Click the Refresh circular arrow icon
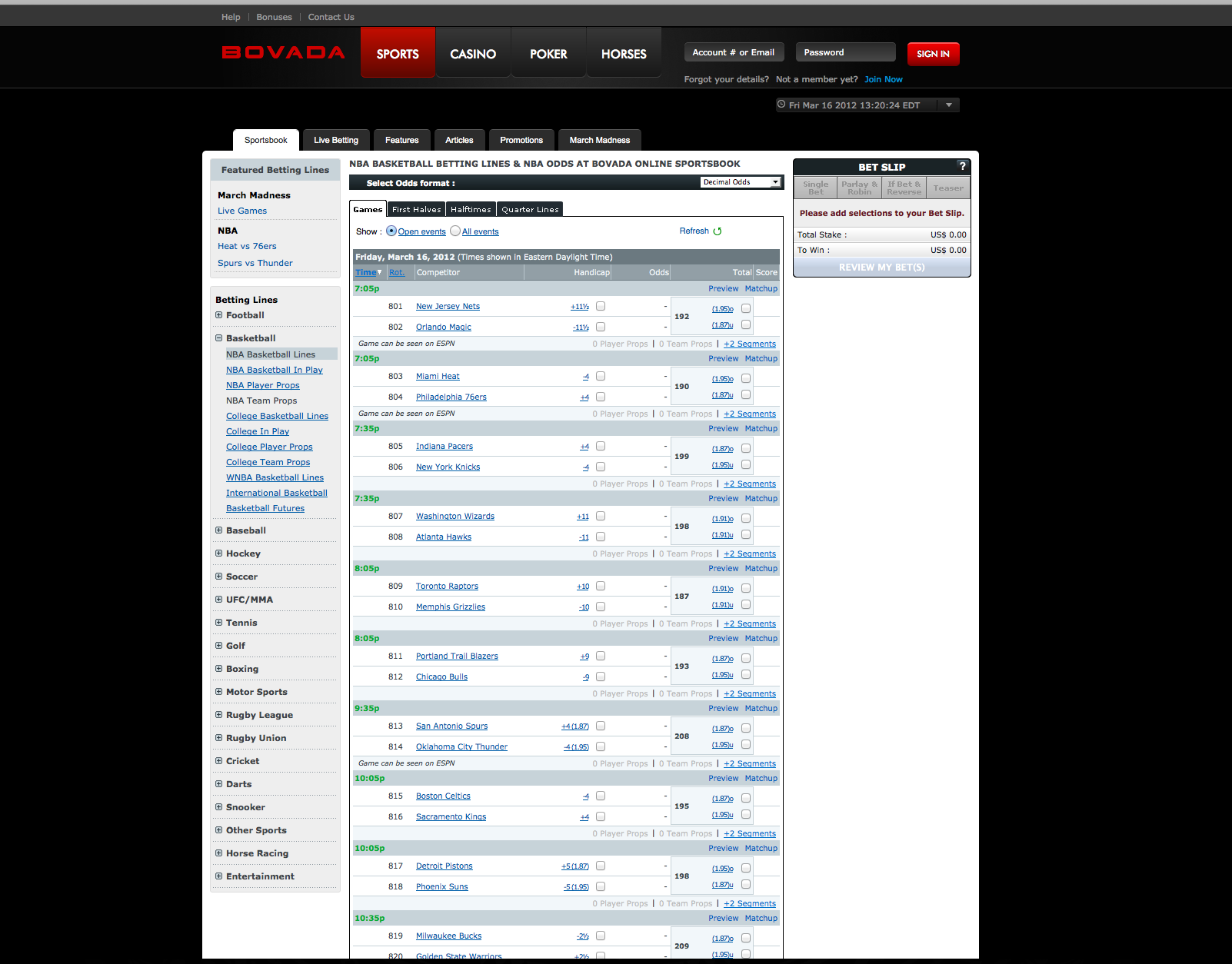 point(718,231)
